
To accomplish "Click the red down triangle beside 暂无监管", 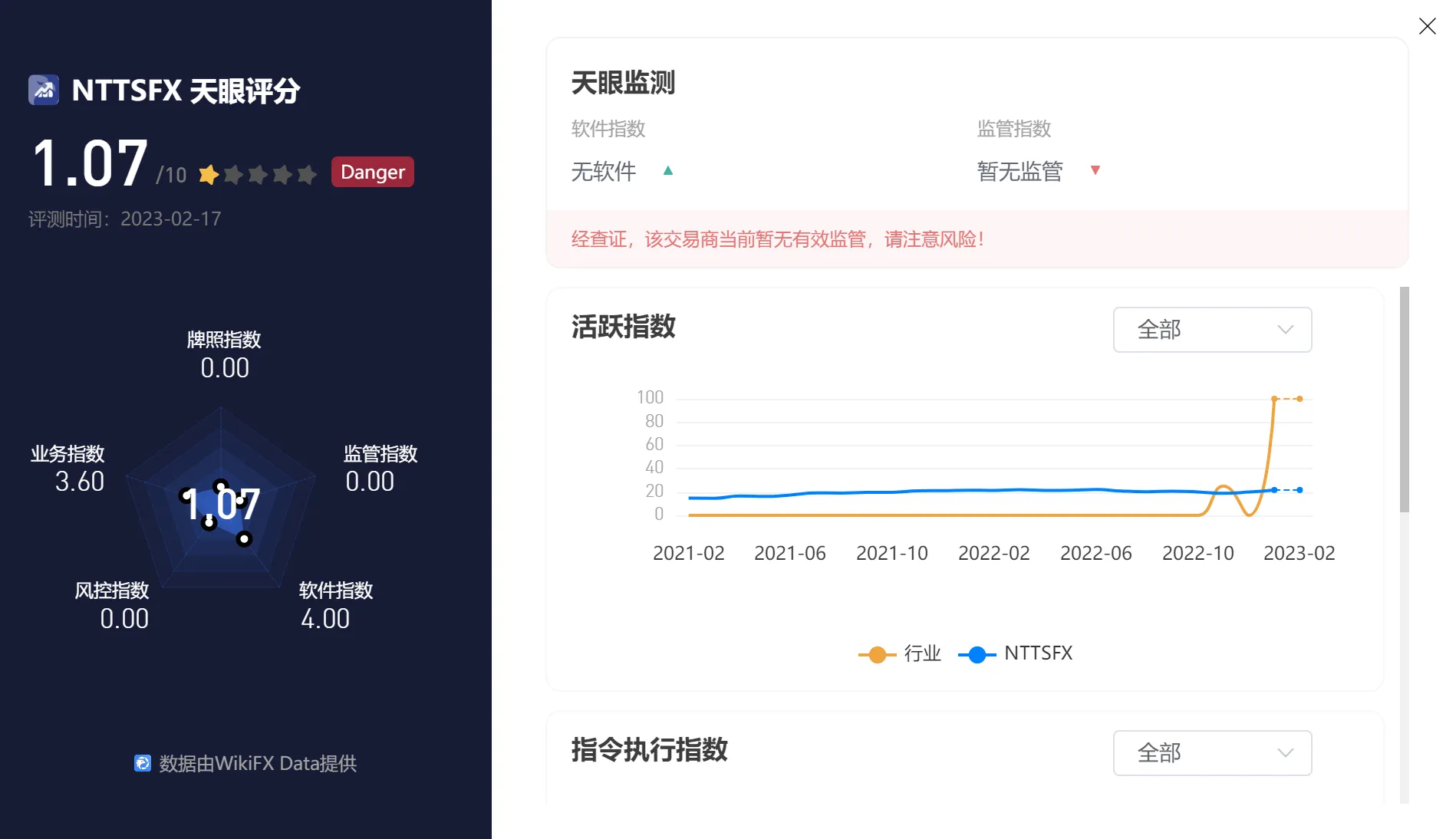I will coord(1095,170).
